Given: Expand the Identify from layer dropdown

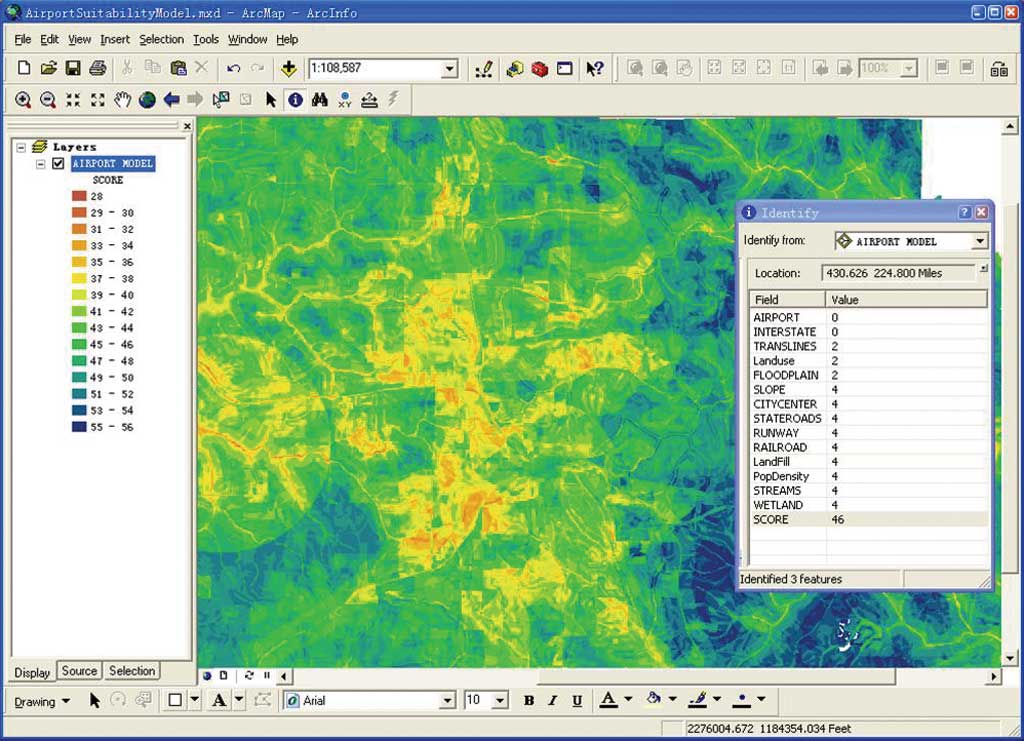Looking at the screenshot, I should 979,241.
